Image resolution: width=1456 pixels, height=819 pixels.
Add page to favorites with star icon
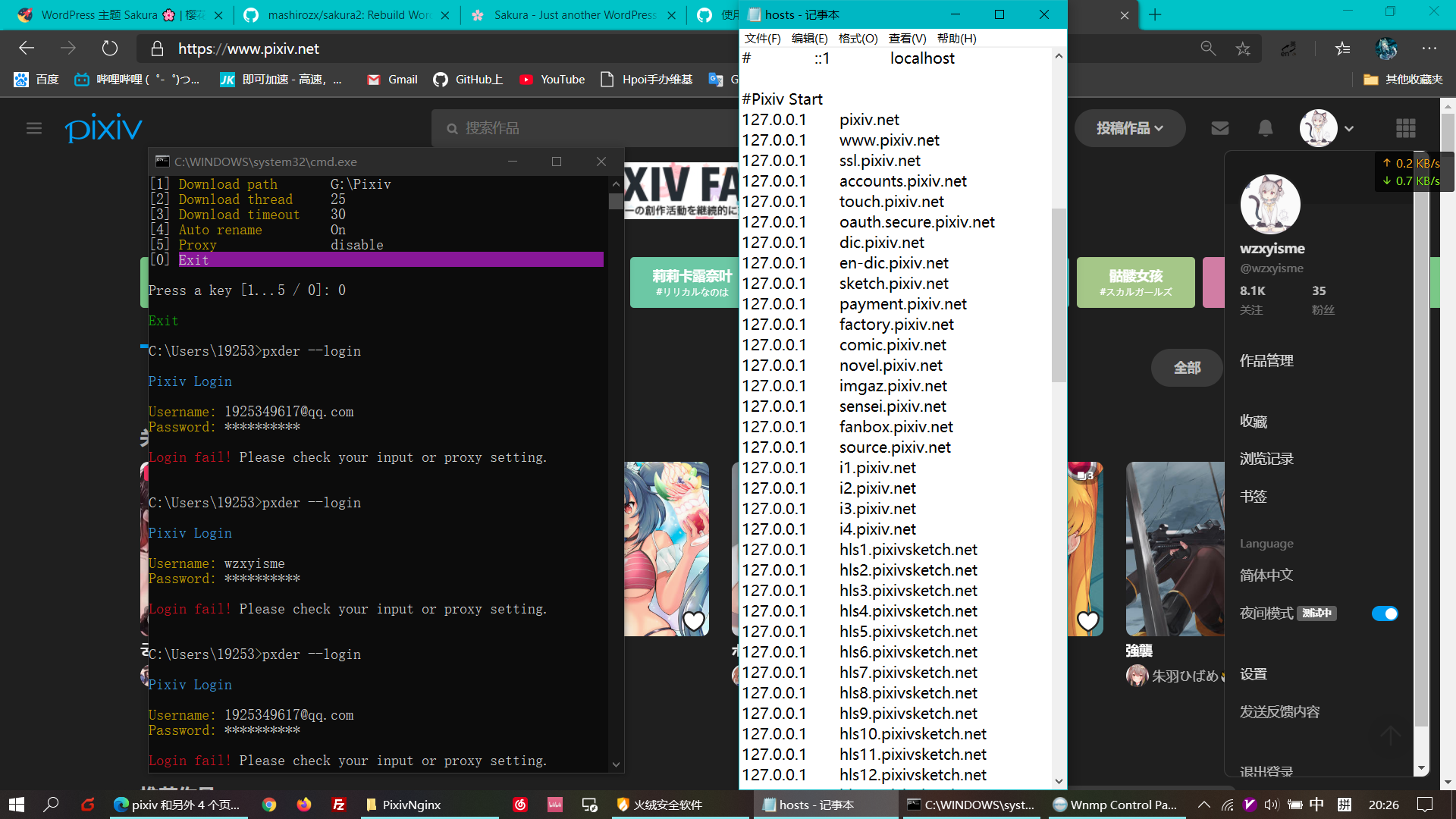click(1243, 49)
